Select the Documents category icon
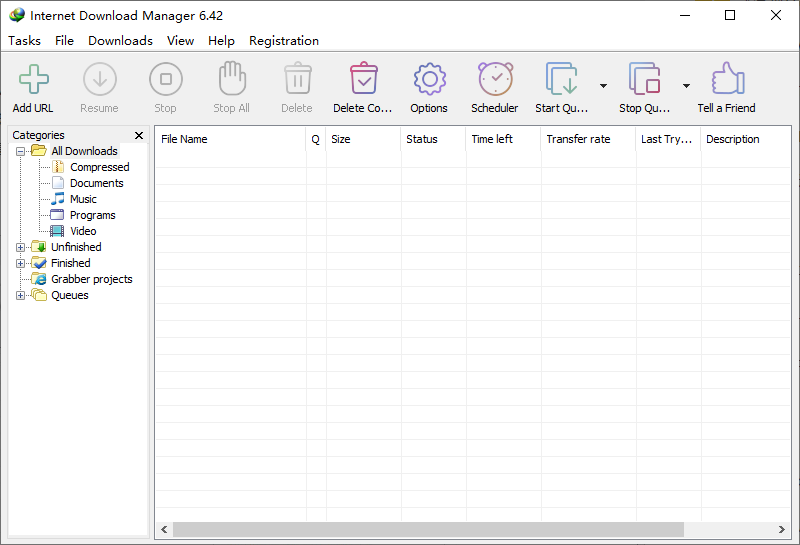This screenshot has height=545, width=800. pos(58,183)
